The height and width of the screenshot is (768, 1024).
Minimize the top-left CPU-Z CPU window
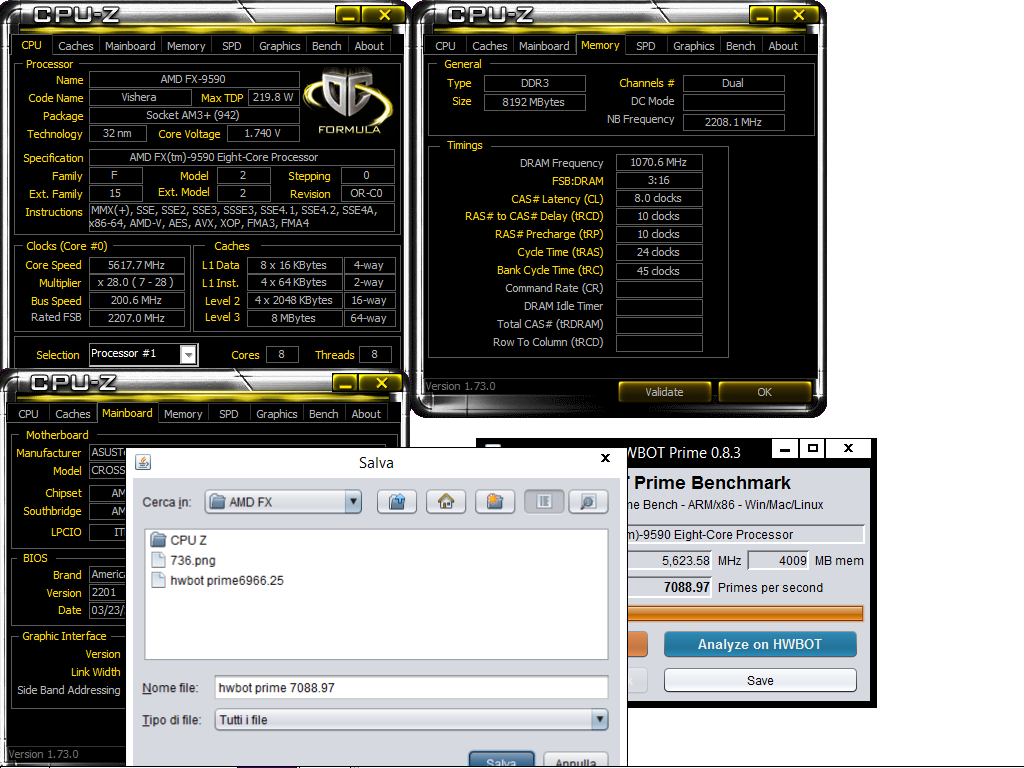pyautogui.click(x=348, y=15)
